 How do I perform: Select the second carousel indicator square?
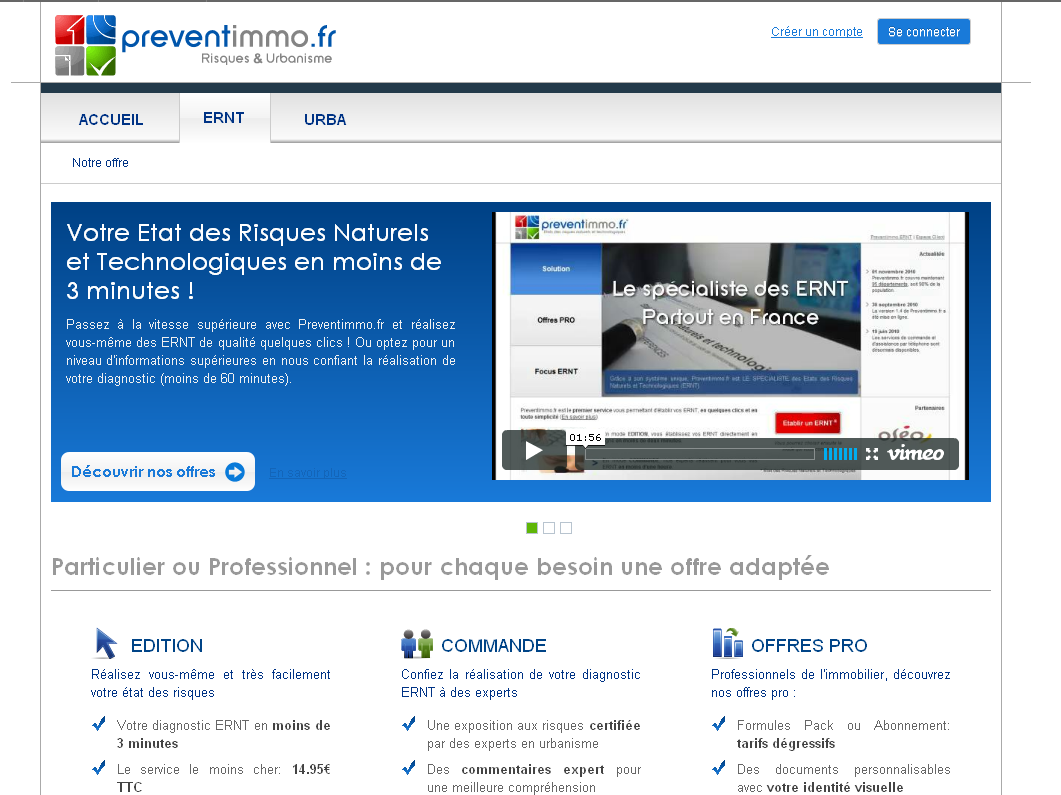click(549, 528)
